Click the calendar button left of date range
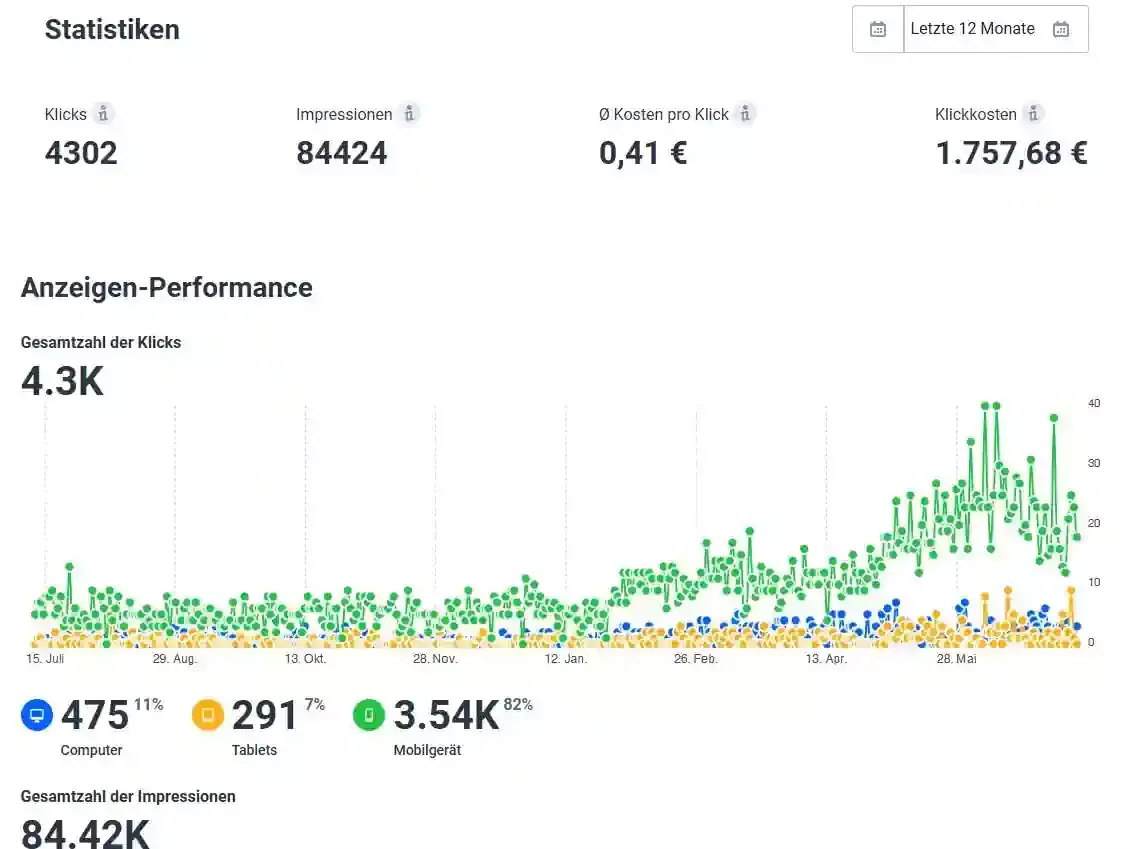Viewport: 1130px width, 849px height. coord(877,29)
